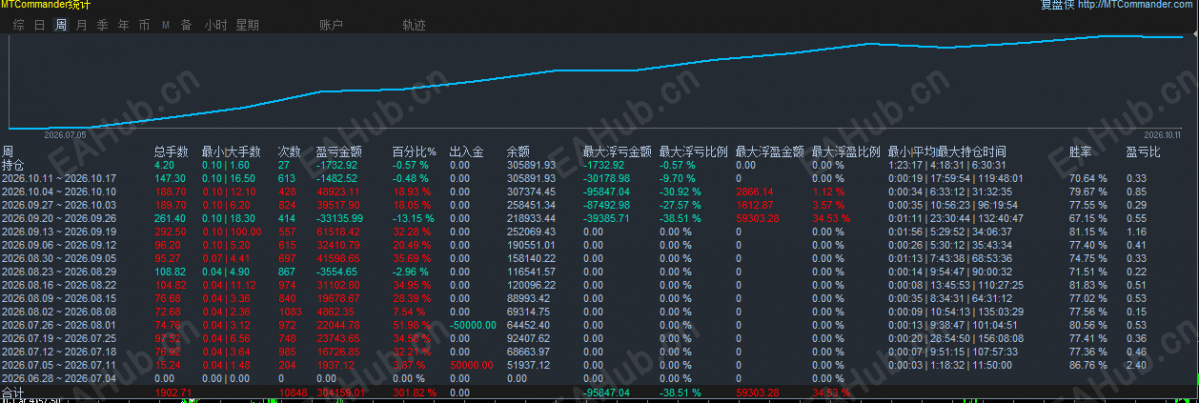Select week row 2026.09.06 ~ 2026.09.12
Screen dimensions: 1199x403
tap(58, 245)
